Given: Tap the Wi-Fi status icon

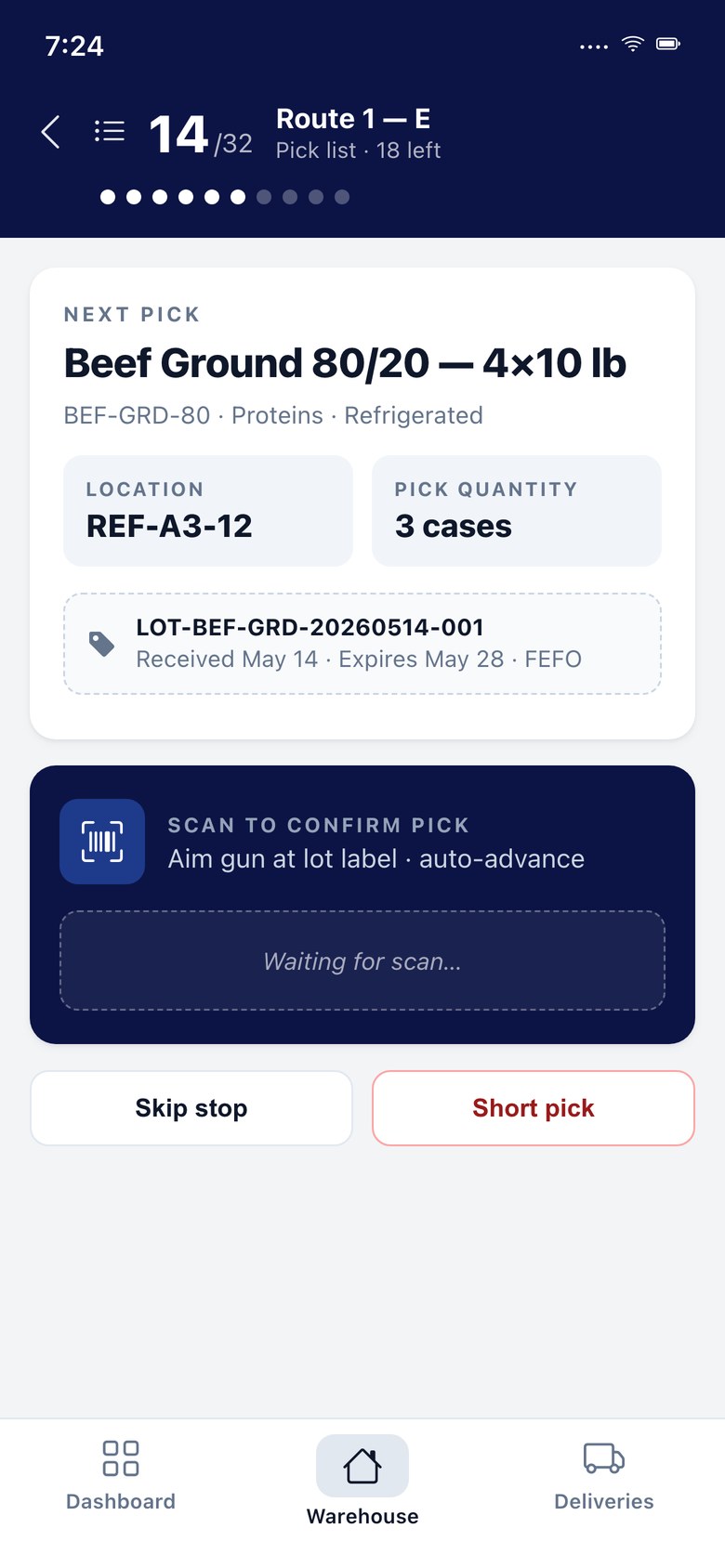Looking at the screenshot, I should tap(633, 44).
